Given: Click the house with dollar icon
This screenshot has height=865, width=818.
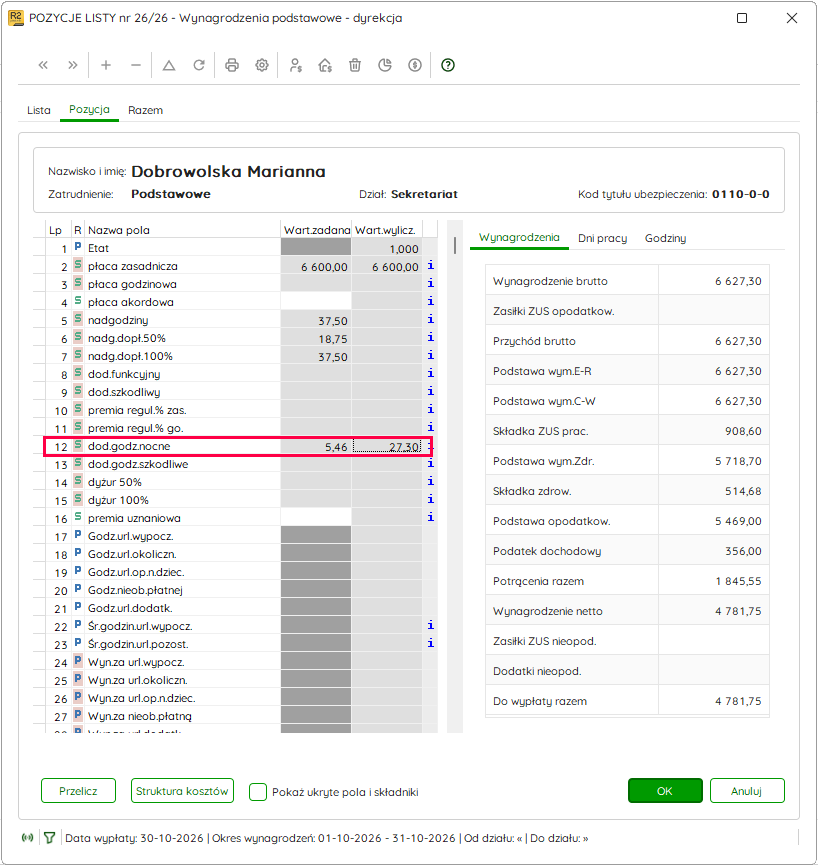Looking at the screenshot, I should point(325,65).
